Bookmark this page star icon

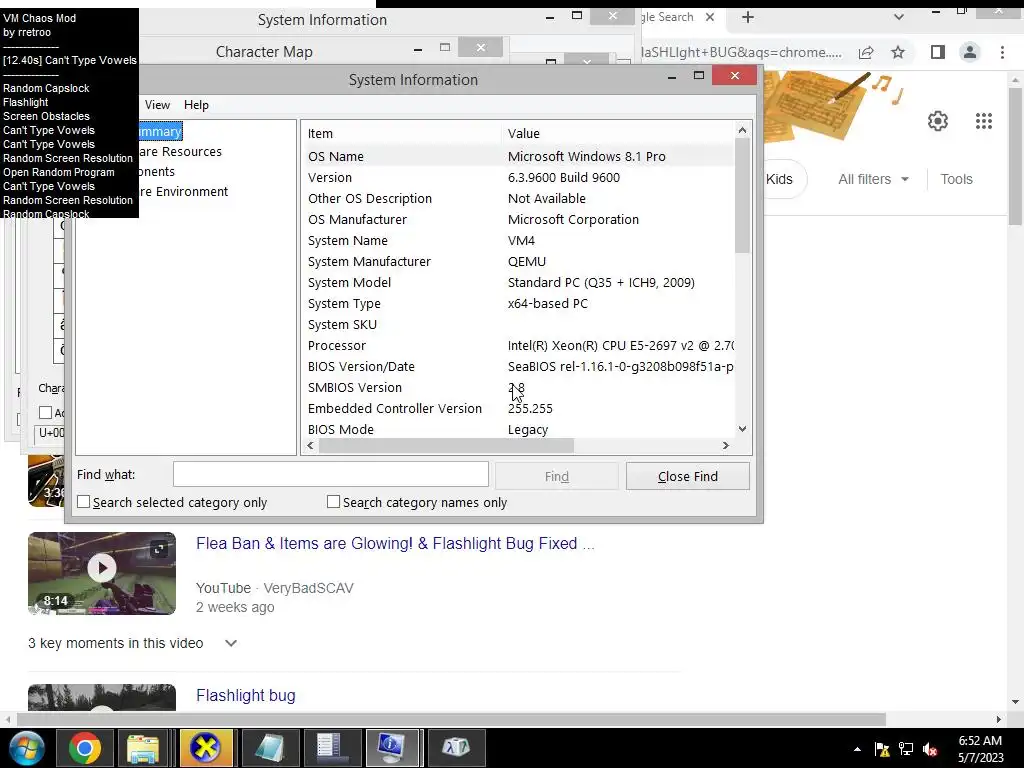[x=898, y=52]
